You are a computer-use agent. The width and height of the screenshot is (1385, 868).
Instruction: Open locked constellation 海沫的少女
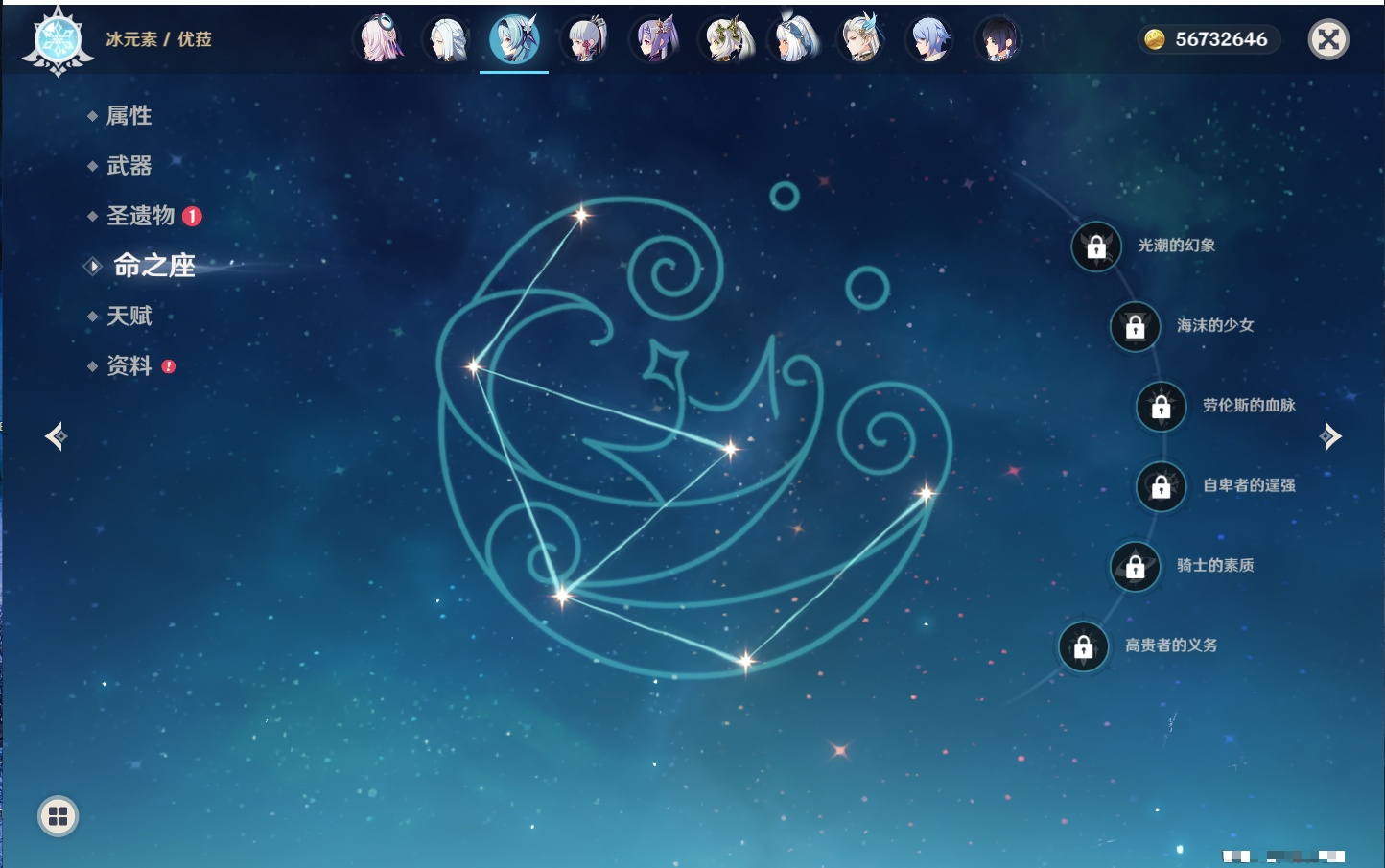coord(1136,326)
